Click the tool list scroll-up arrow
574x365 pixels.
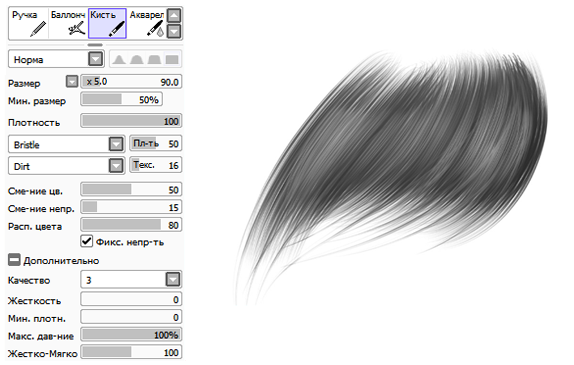pos(174,16)
